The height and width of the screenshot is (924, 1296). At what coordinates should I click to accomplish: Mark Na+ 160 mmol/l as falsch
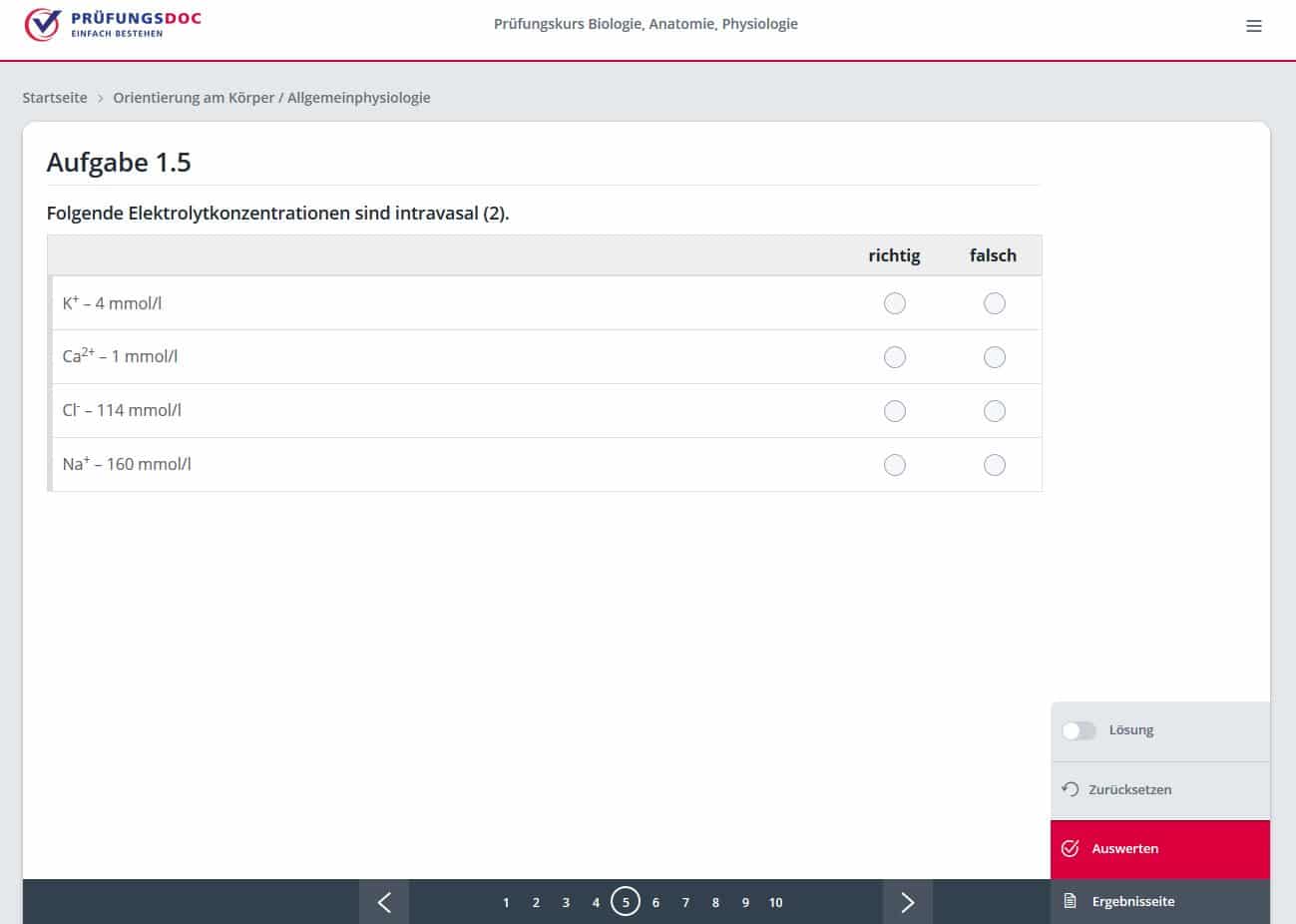(995, 465)
